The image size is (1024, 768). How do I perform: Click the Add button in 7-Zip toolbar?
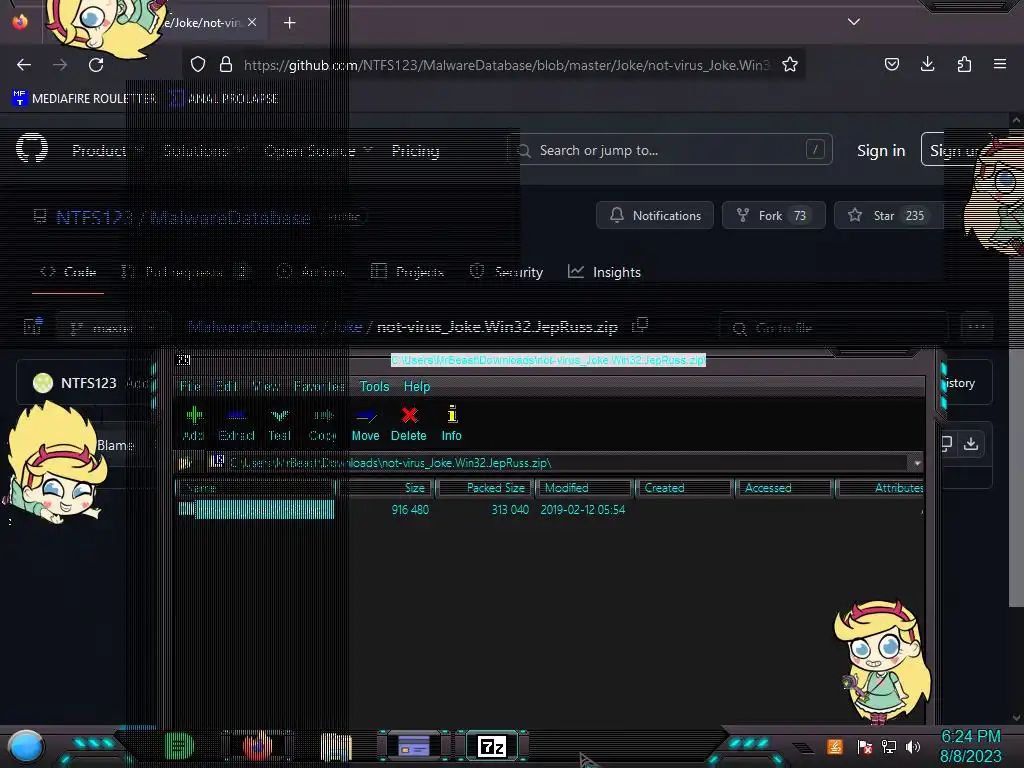[194, 423]
